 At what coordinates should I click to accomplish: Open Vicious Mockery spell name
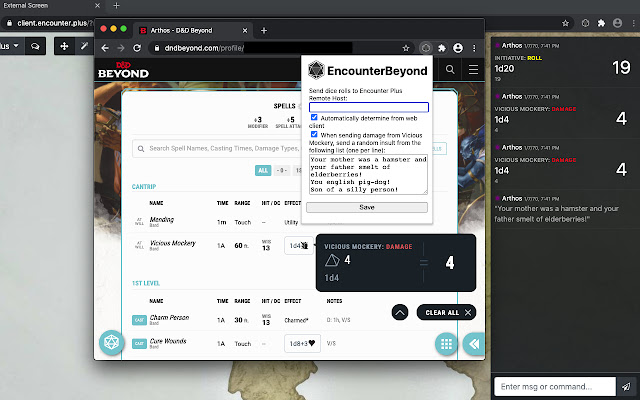click(172, 243)
